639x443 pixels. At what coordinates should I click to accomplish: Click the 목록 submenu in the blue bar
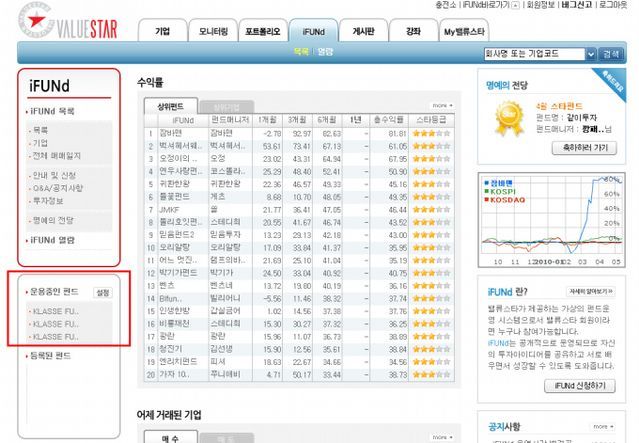coord(301,52)
